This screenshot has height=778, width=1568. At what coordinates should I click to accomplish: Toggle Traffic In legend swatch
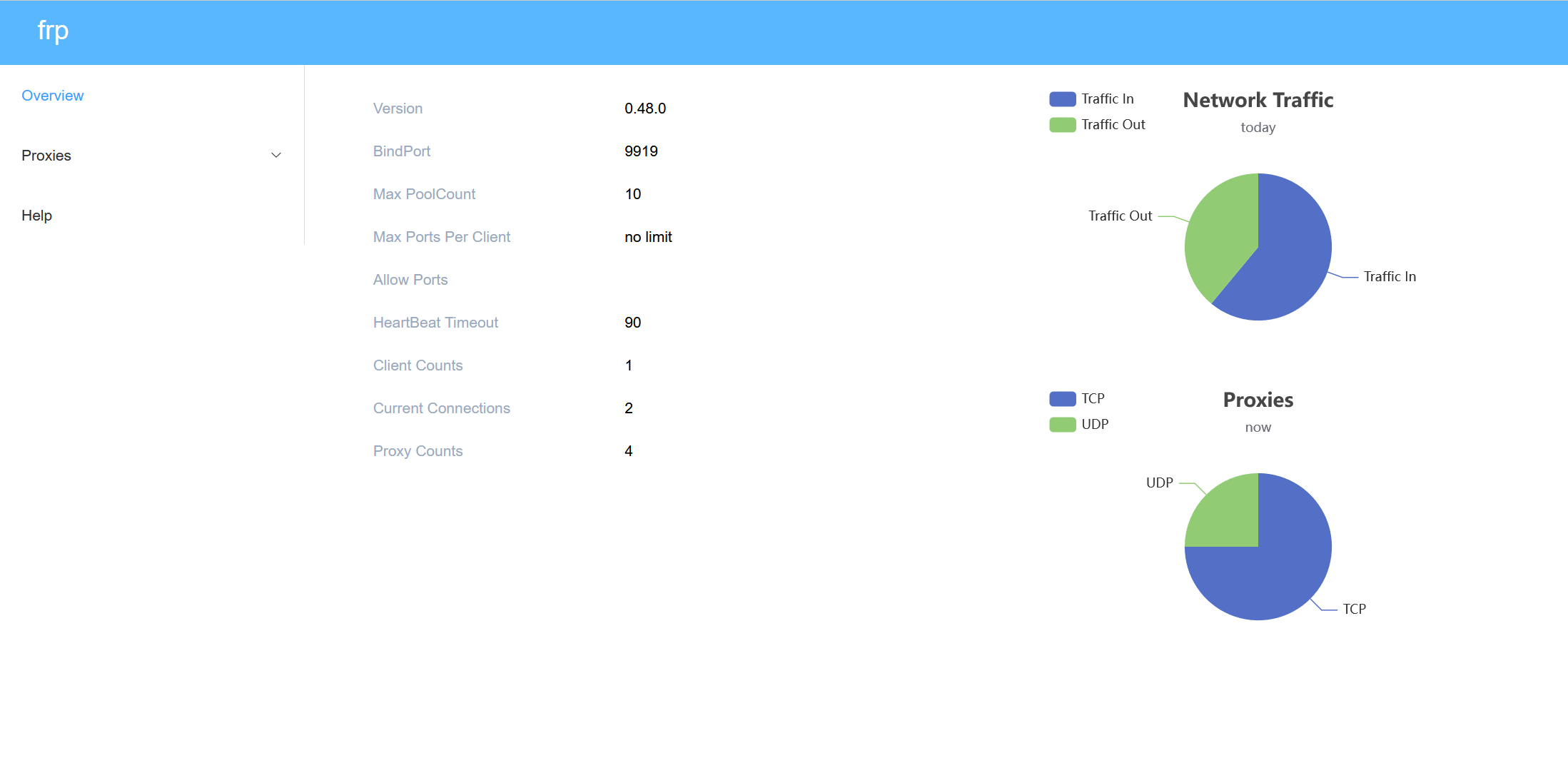(1062, 99)
